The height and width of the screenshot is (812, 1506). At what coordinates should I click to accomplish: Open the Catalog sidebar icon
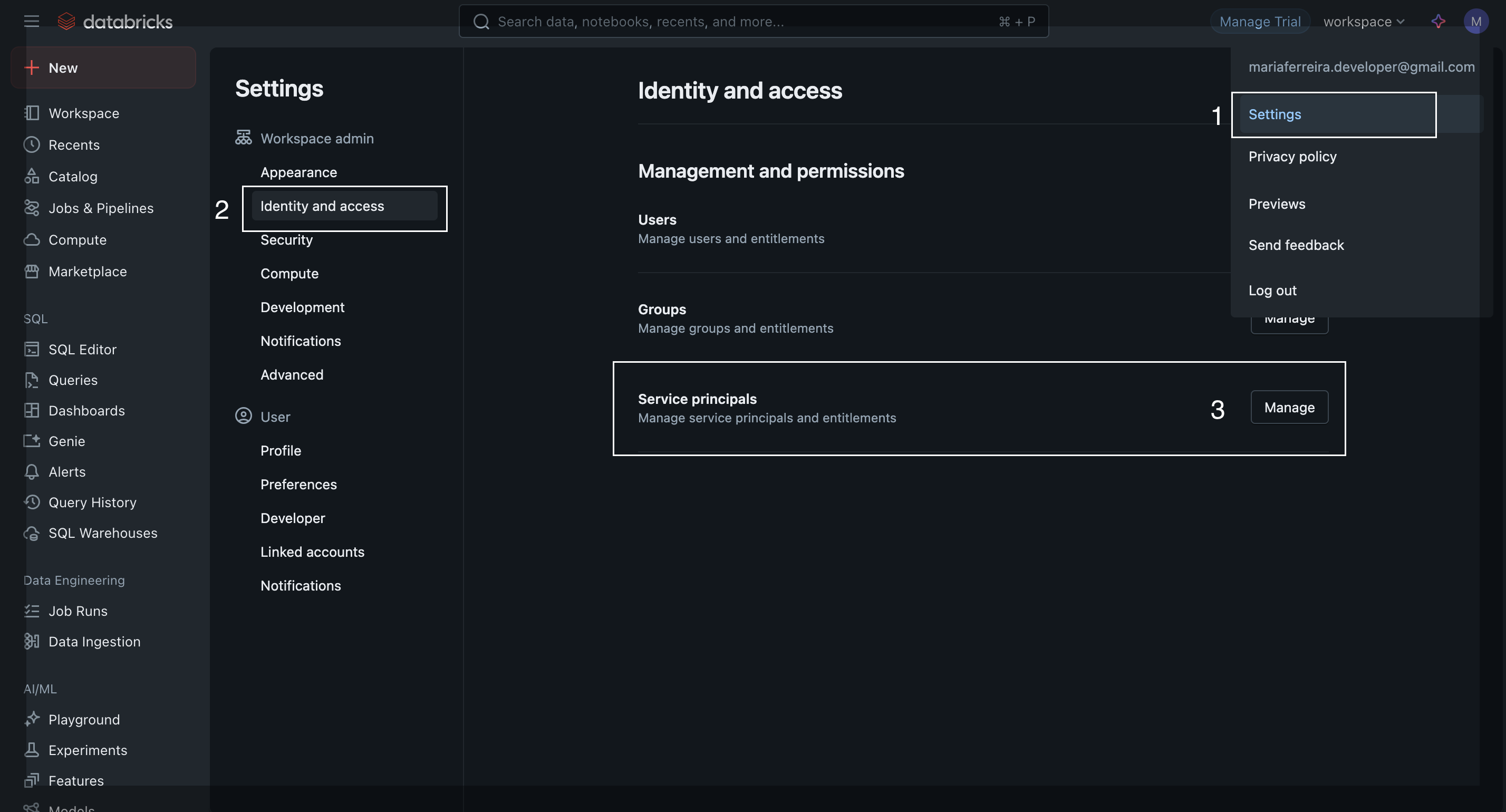click(x=32, y=176)
